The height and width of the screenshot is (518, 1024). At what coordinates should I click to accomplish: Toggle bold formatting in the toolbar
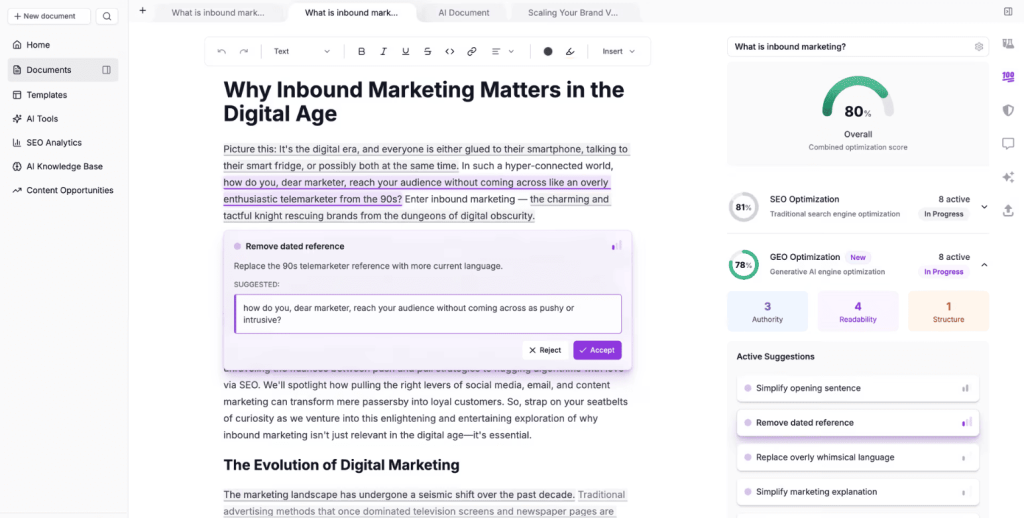[x=362, y=51]
